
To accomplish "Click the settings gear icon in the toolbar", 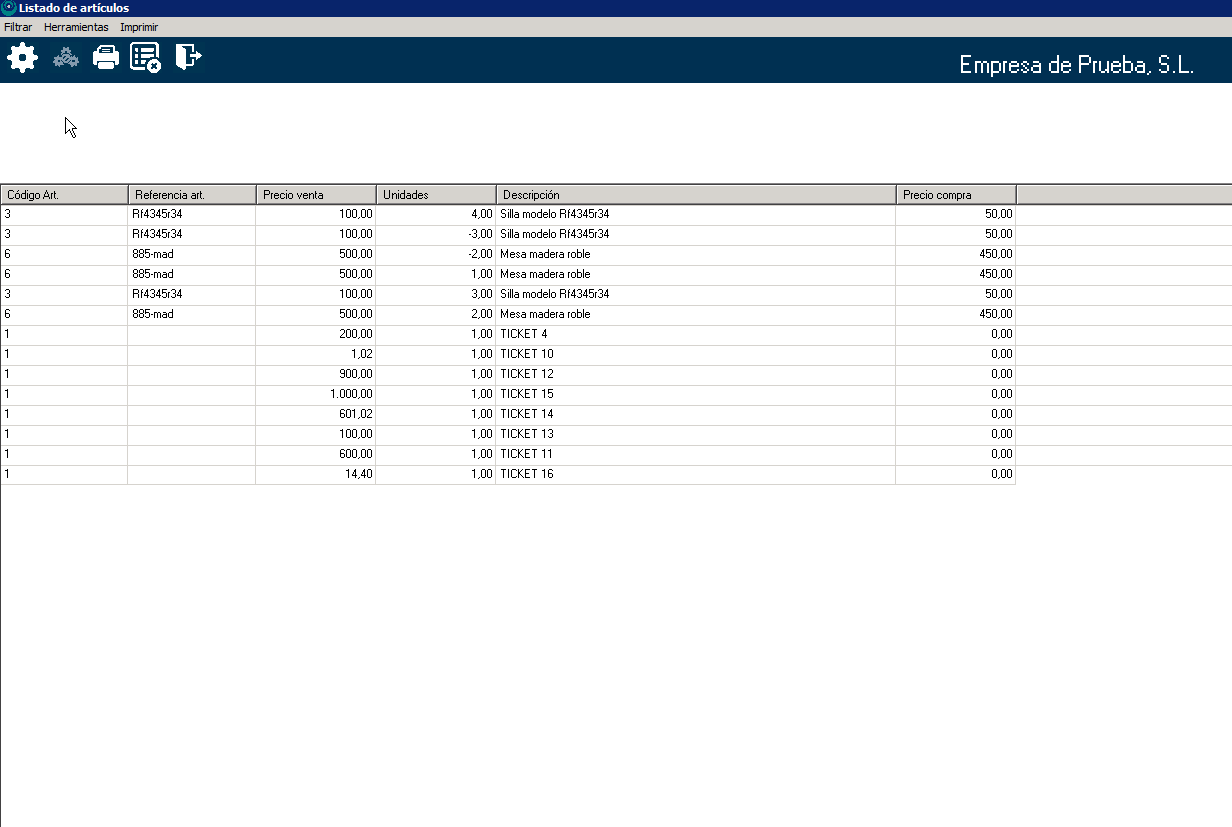I will (22, 58).
